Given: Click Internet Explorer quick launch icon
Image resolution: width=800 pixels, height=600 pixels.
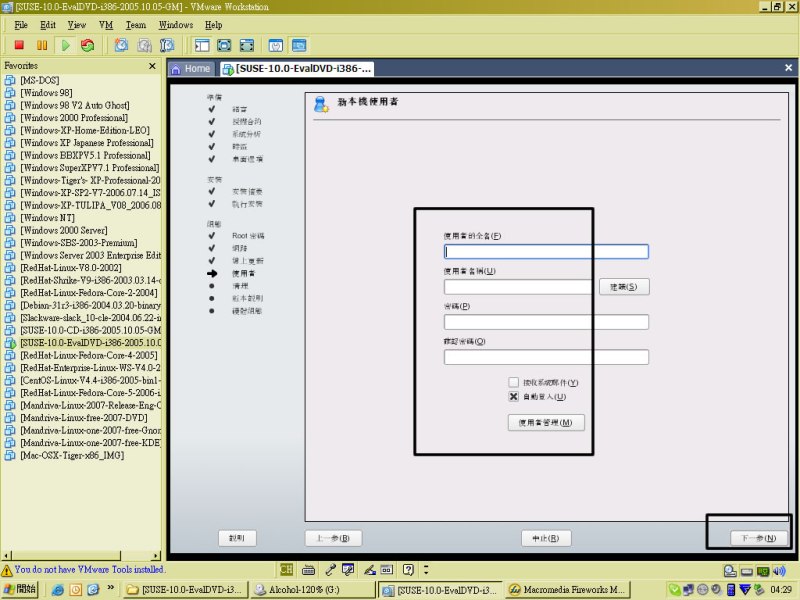Looking at the screenshot, I should click(x=58, y=590).
